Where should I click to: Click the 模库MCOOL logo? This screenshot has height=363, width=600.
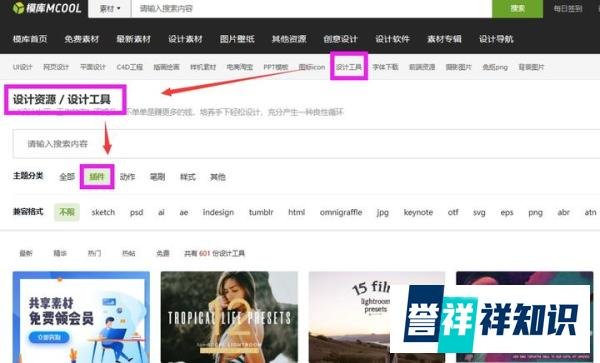47,8
